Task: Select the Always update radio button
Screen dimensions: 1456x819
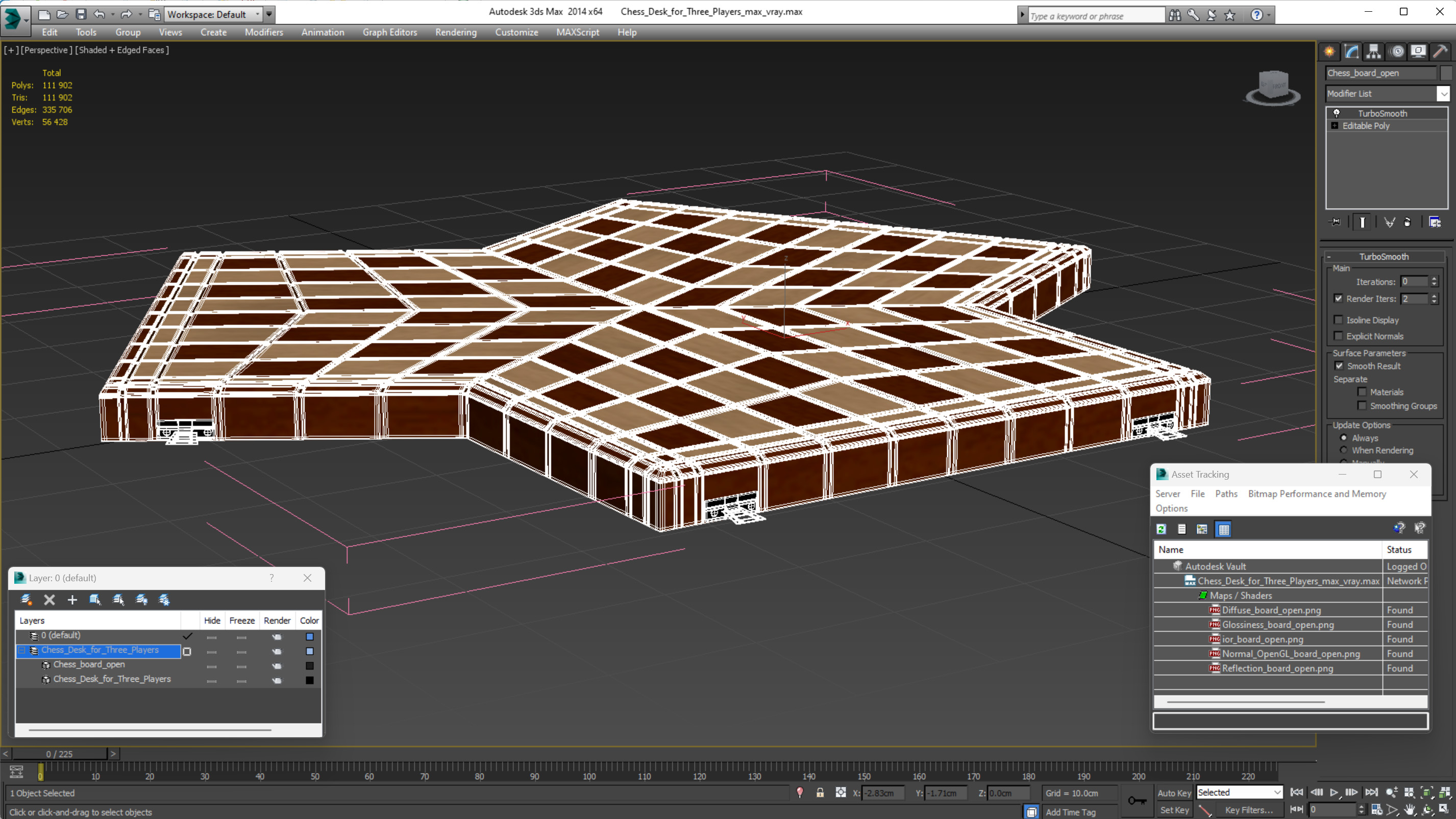Action: coord(1344,437)
